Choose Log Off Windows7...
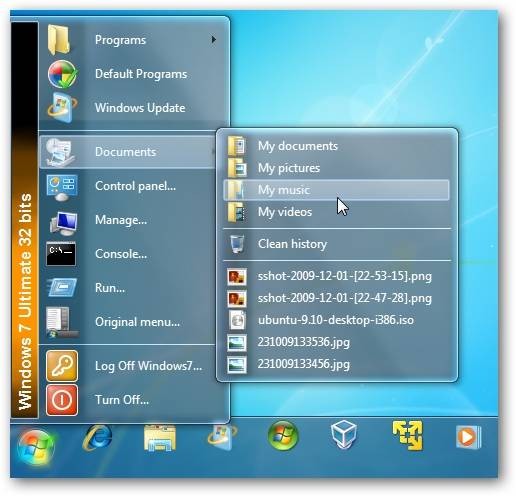 (x=148, y=366)
